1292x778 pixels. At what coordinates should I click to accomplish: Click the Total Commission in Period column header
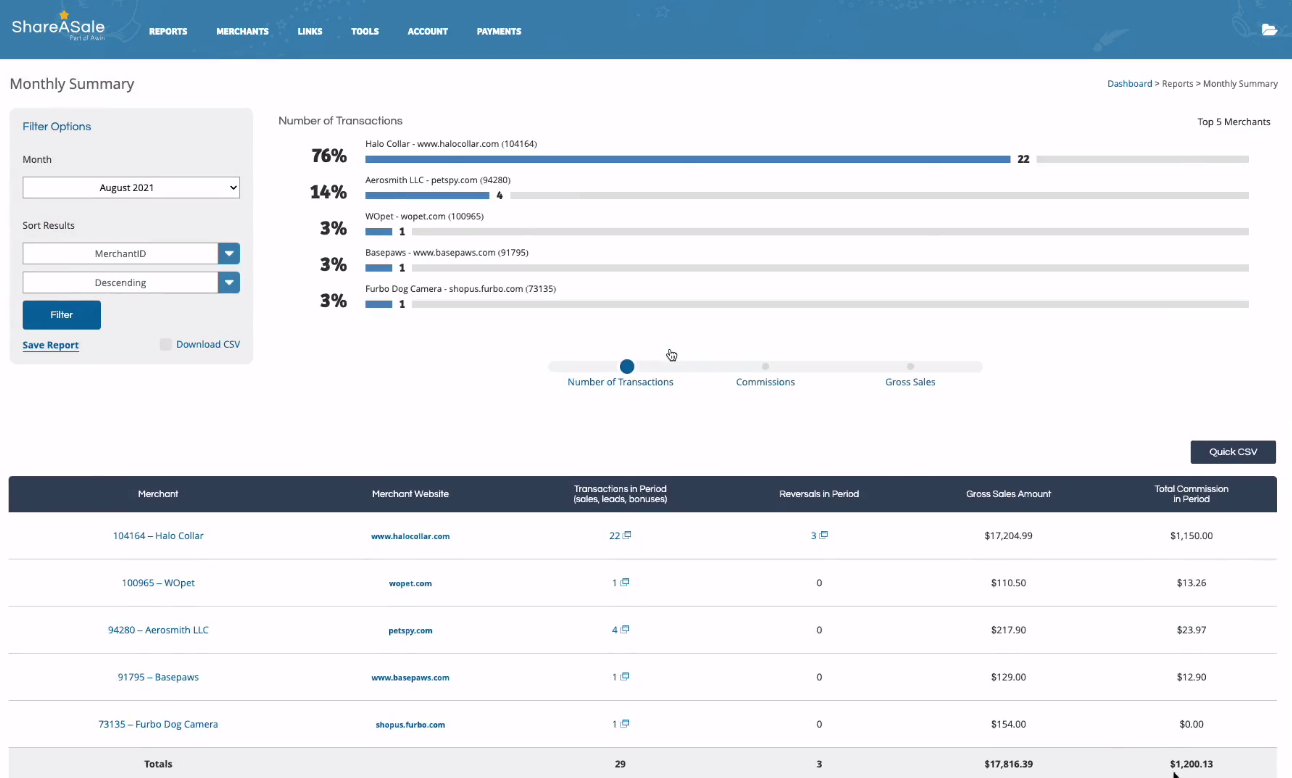tap(1191, 493)
